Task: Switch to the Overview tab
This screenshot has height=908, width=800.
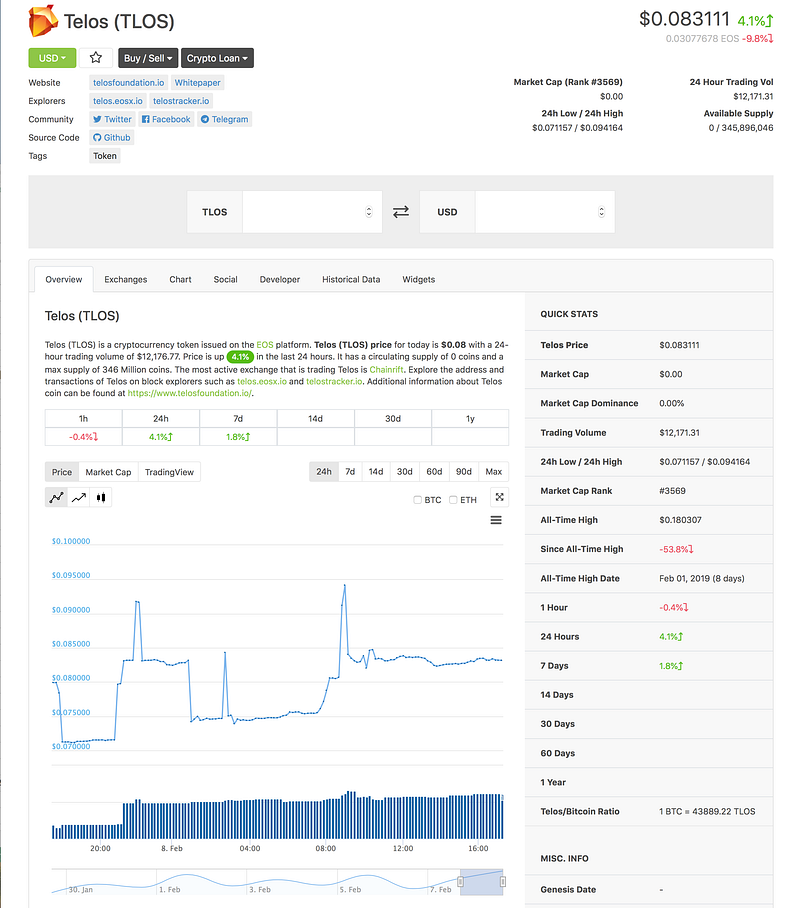Action: [64, 279]
